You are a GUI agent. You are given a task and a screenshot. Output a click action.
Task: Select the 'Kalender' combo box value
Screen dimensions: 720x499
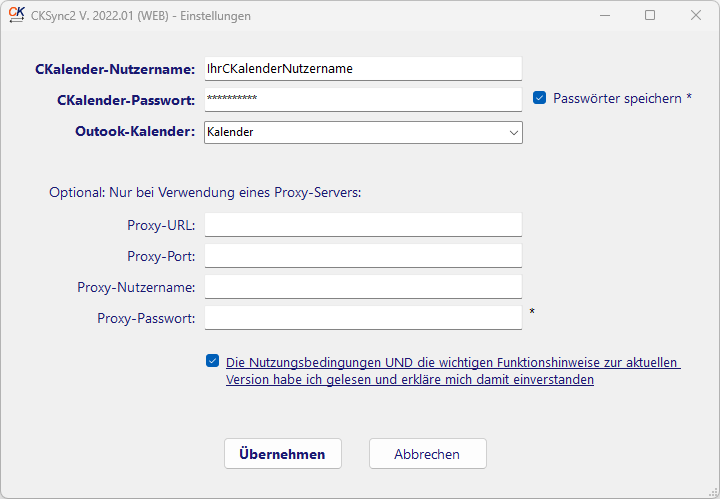point(350,132)
